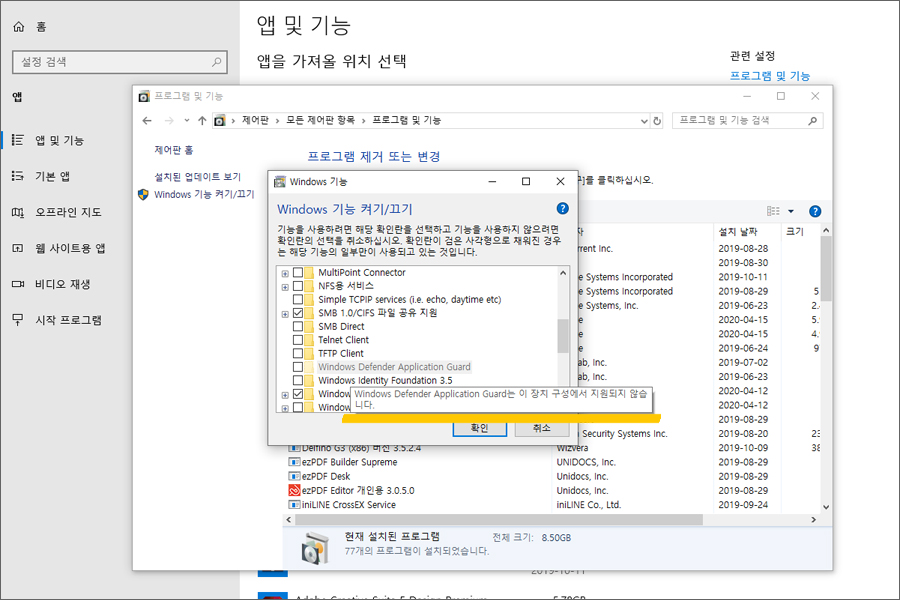Screen dimensions: 900x600
Task: Open view options dropdown arrow in programs toolbar
Action: (791, 211)
